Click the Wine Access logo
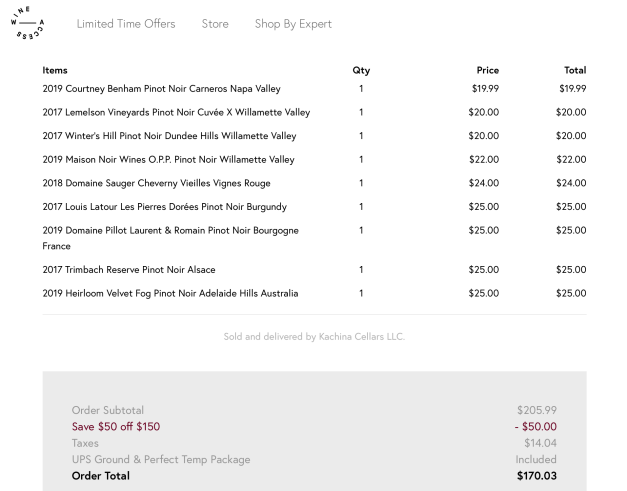 (x=28, y=24)
